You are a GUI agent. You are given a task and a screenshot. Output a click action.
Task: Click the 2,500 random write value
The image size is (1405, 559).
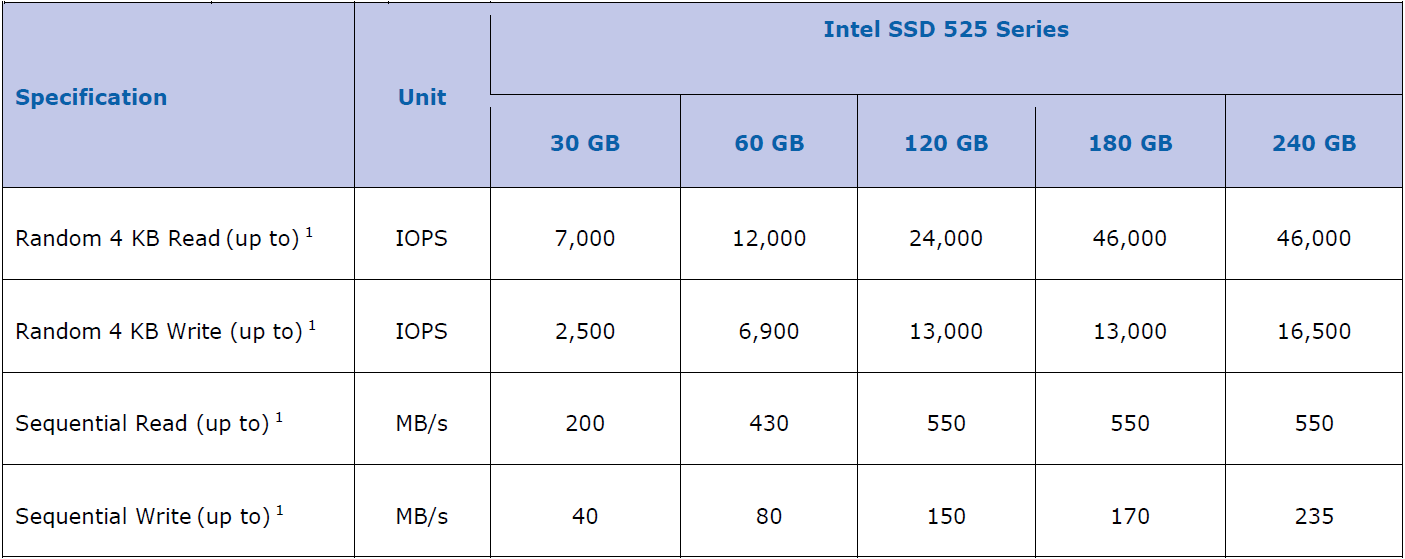tap(585, 331)
